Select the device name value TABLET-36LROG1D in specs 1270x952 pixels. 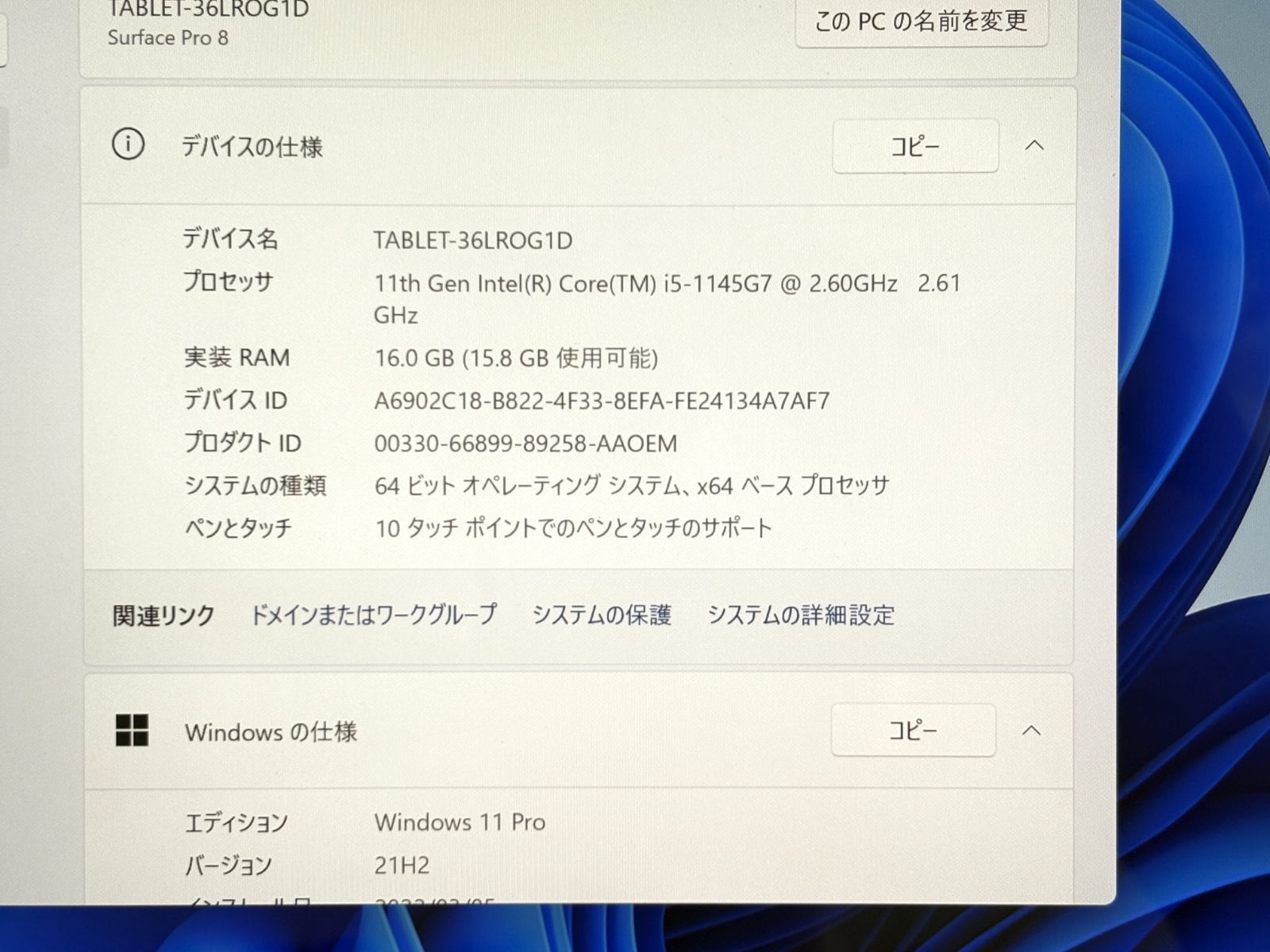[473, 240]
